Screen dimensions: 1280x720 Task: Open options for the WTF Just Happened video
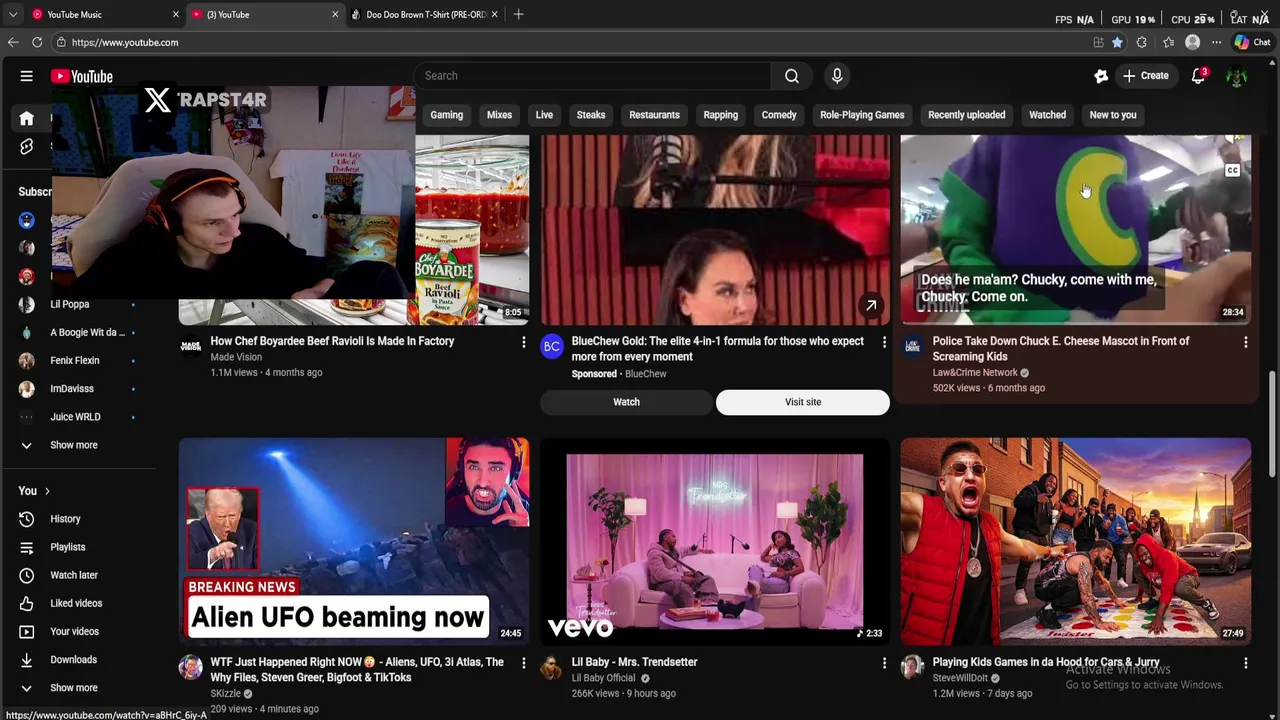pyautogui.click(x=523, y=663)
